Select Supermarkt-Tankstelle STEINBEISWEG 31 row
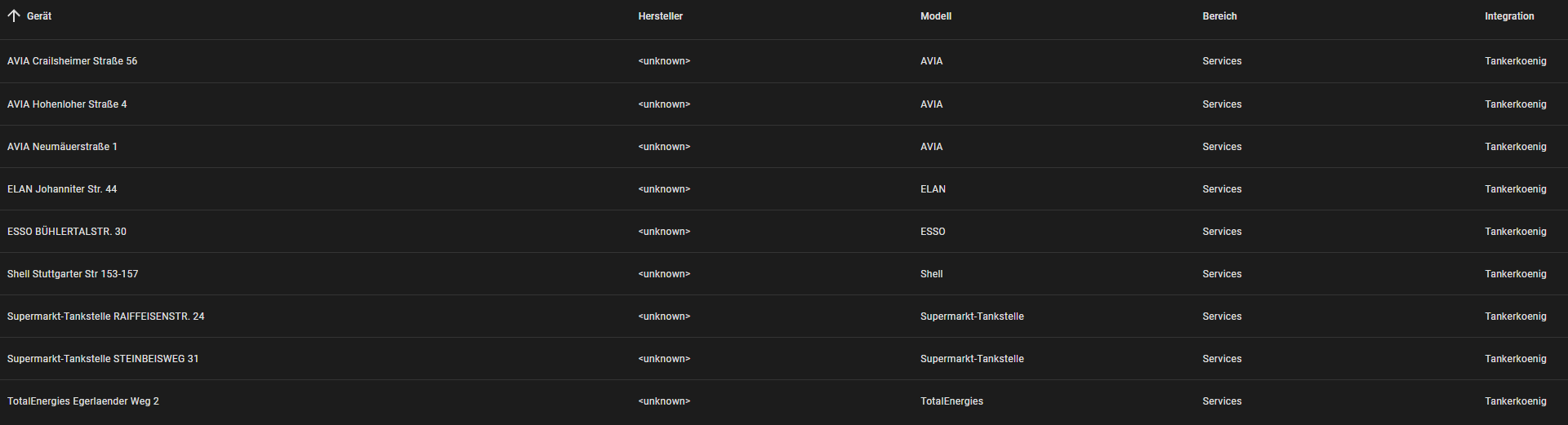Screen dimensions: 1568x425 pos(784,359)
